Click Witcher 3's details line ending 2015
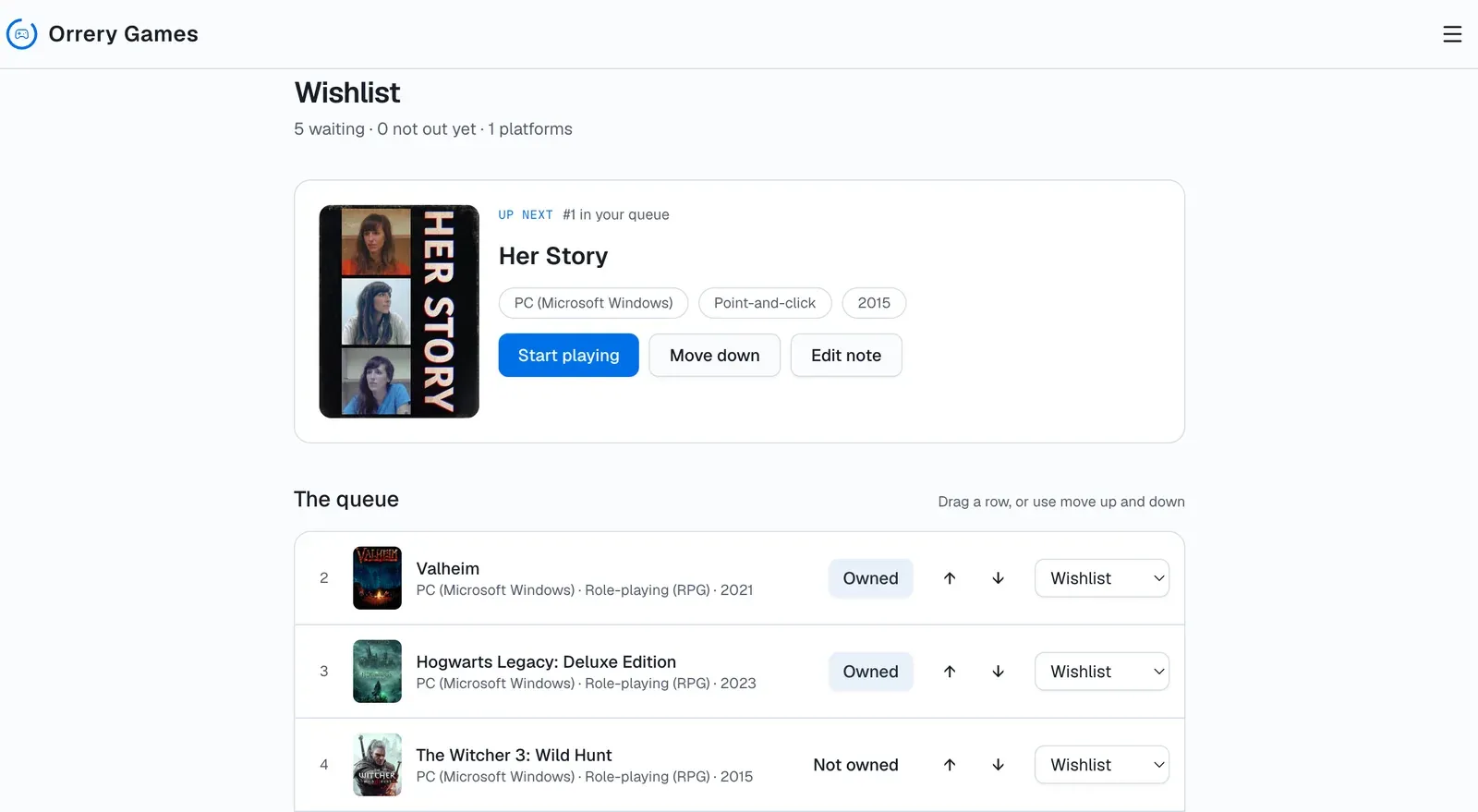This screenshot has width=1478, height=812. pyautogui.click(x=585, y=777)
